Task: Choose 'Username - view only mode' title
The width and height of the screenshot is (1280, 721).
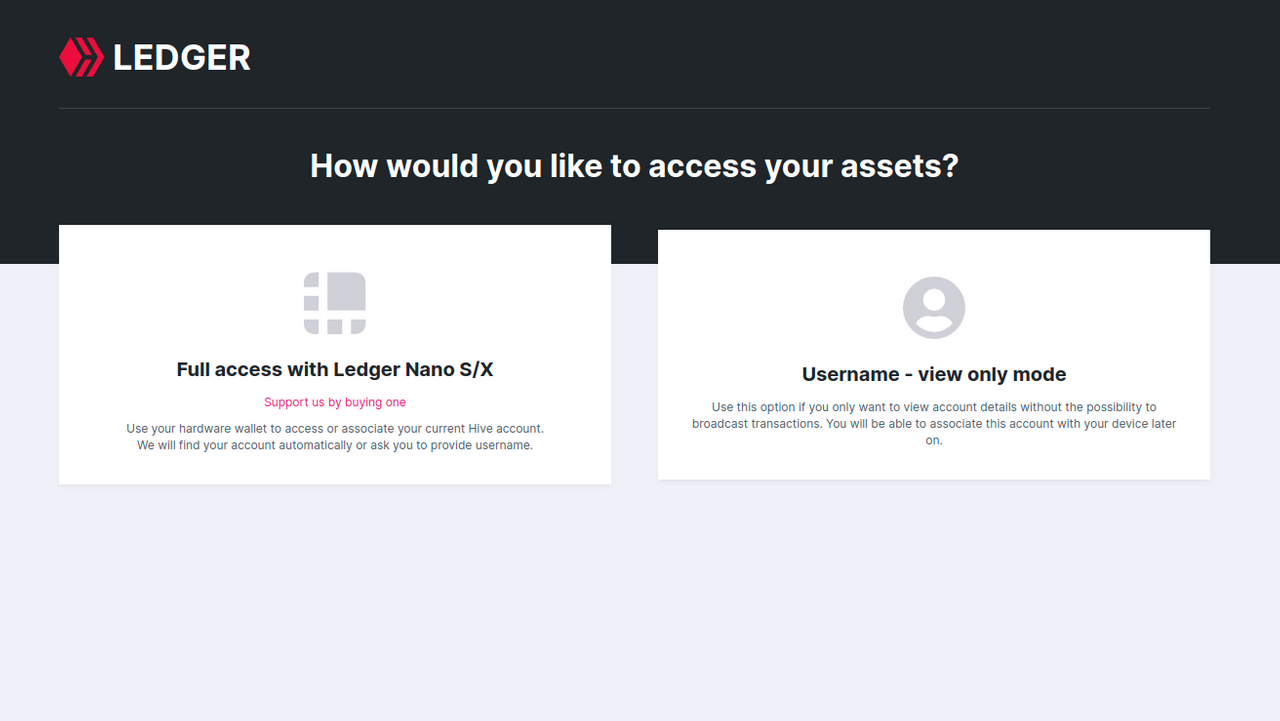Action: coord(934,374)
